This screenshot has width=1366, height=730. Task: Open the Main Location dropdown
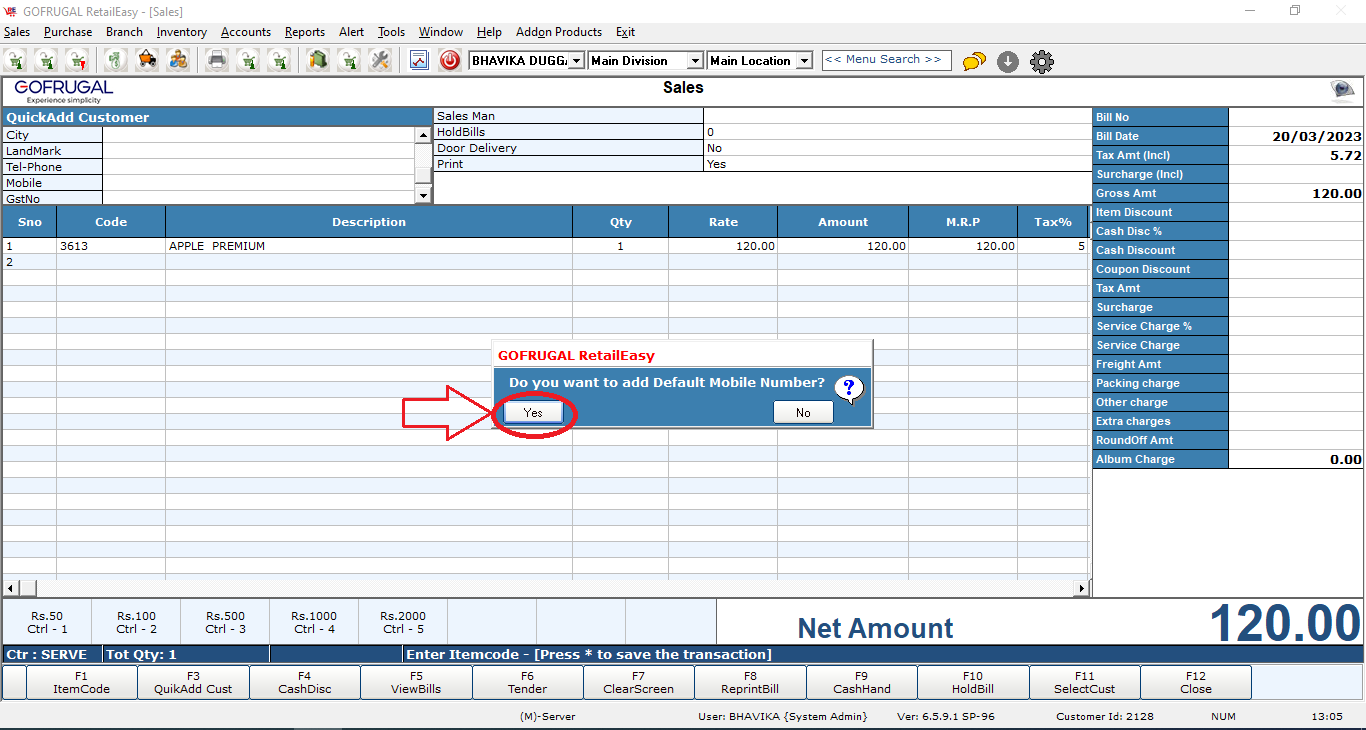pos(804,61)
